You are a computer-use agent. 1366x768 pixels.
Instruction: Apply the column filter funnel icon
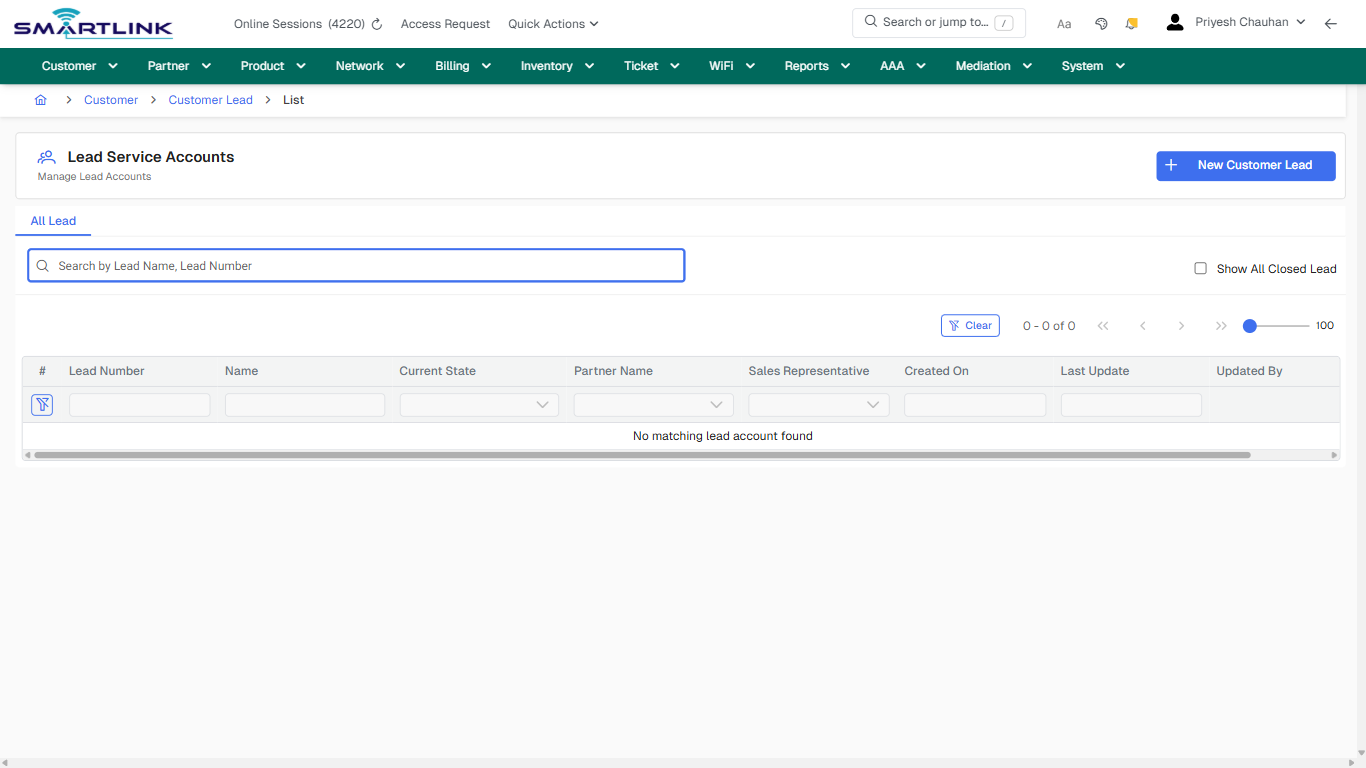[x=42, y=404]
